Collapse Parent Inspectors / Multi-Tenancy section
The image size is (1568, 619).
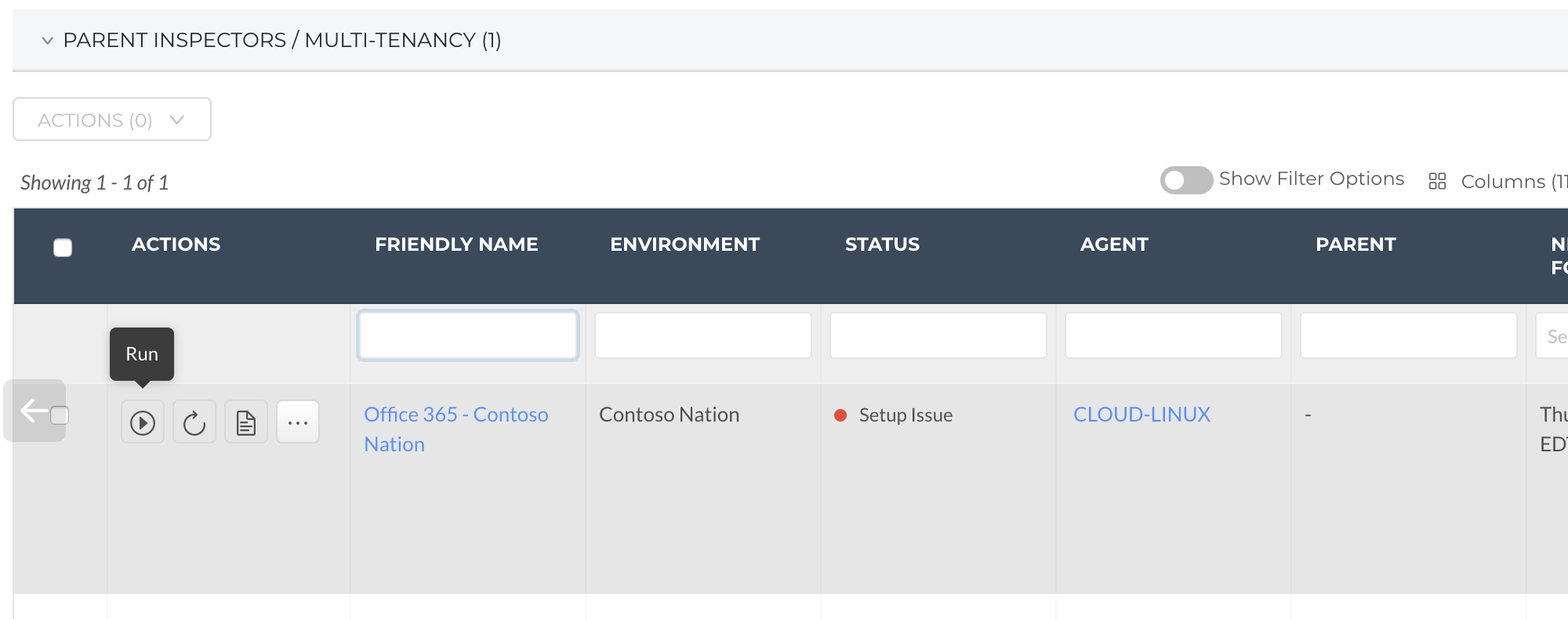click(48, 40)
